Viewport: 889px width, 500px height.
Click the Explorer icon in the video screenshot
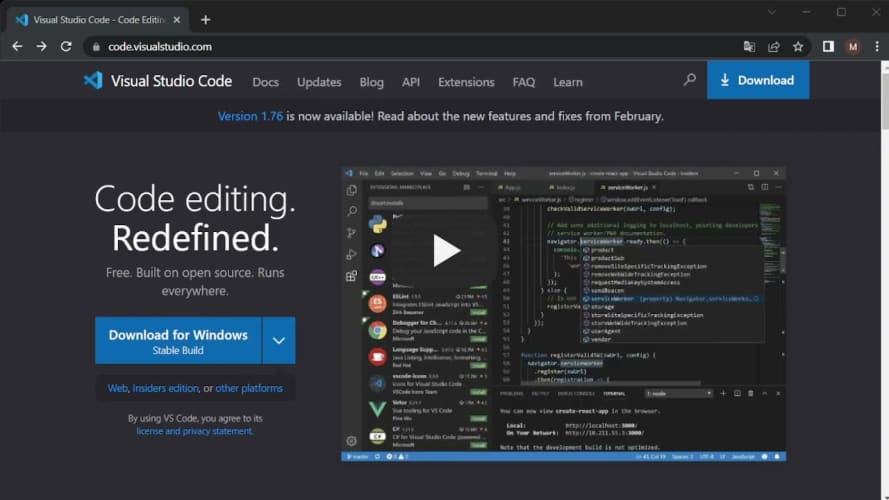352,190
